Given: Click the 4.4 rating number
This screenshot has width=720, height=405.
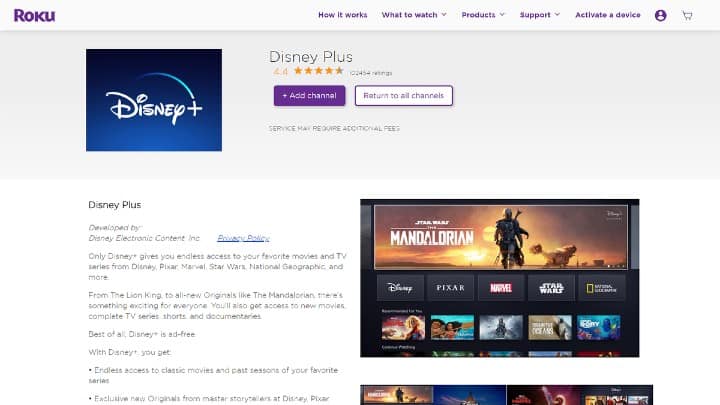Looking at the screenshot, I should pos(280,72).
